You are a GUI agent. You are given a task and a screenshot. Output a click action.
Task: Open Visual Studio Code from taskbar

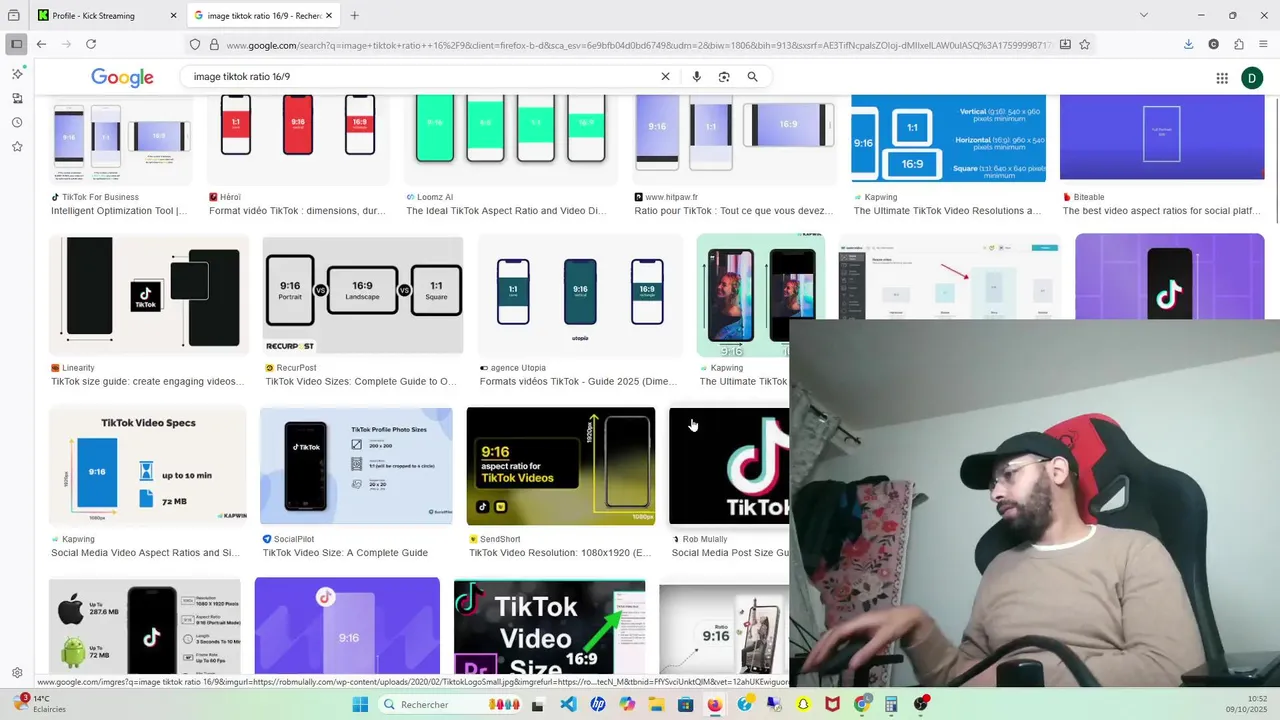(x=568, y=704)
